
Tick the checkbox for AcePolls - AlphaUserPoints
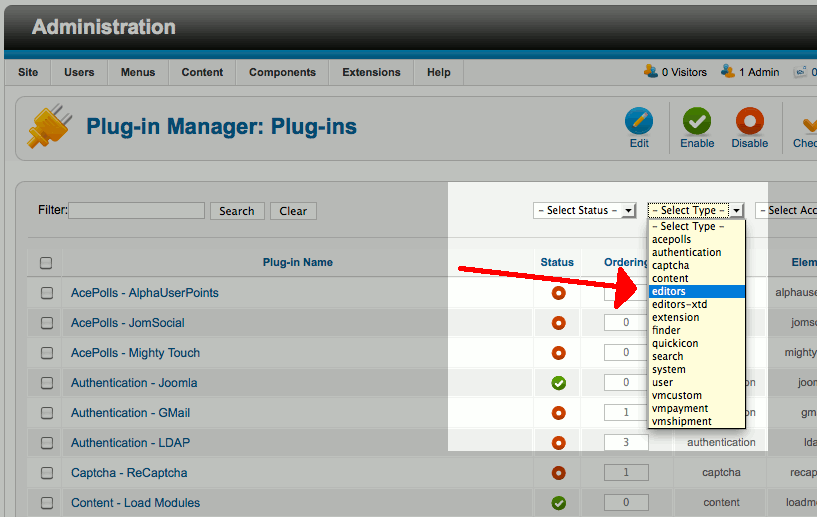[47, 293]
